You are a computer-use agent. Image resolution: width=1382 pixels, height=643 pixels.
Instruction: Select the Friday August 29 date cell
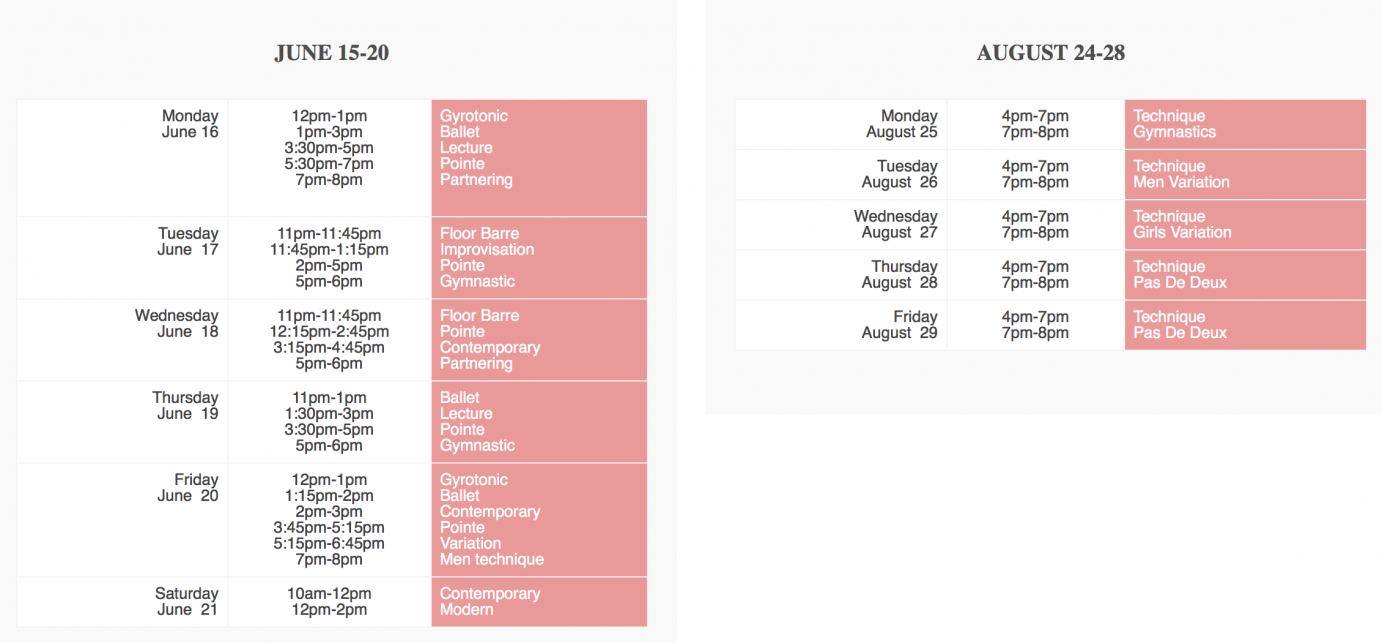[x=841, y=325]
